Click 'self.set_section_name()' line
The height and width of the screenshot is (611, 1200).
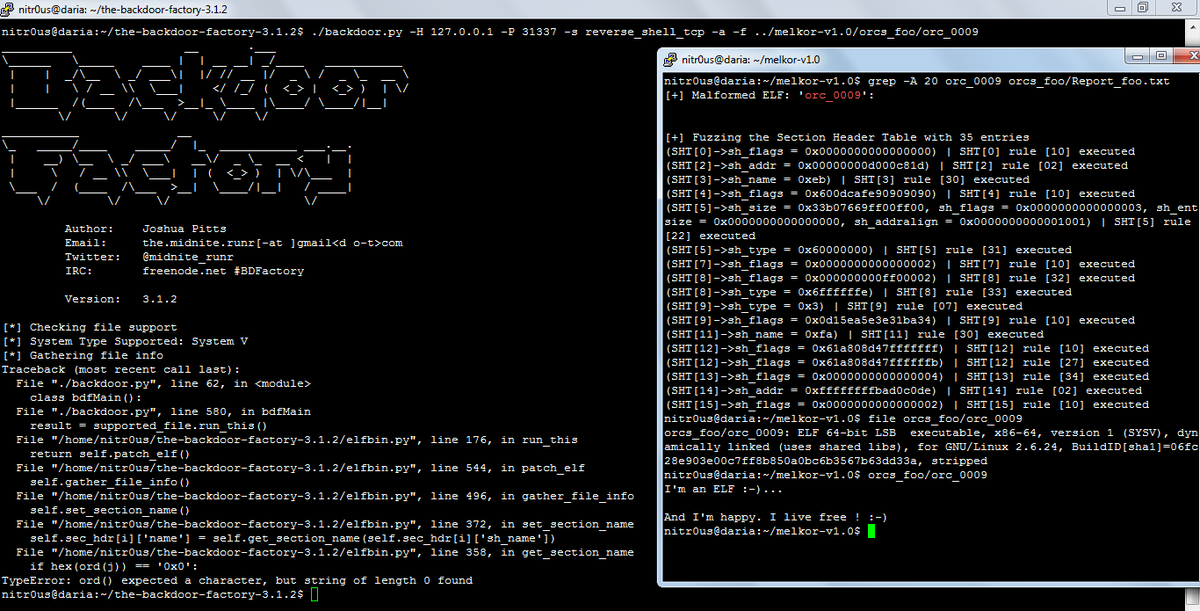(x=110, y=509)
